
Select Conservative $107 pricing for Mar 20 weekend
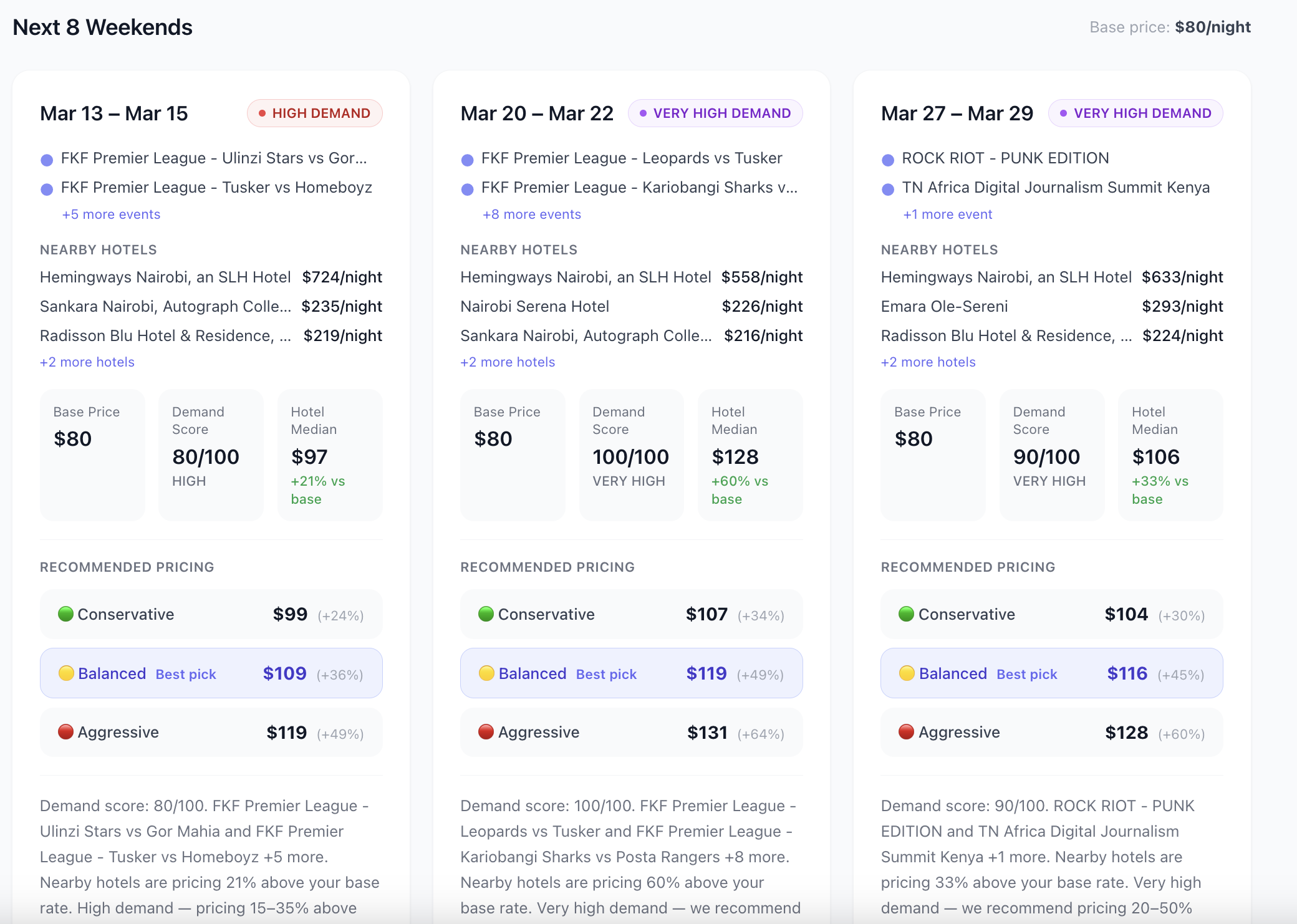click(631, 614)
